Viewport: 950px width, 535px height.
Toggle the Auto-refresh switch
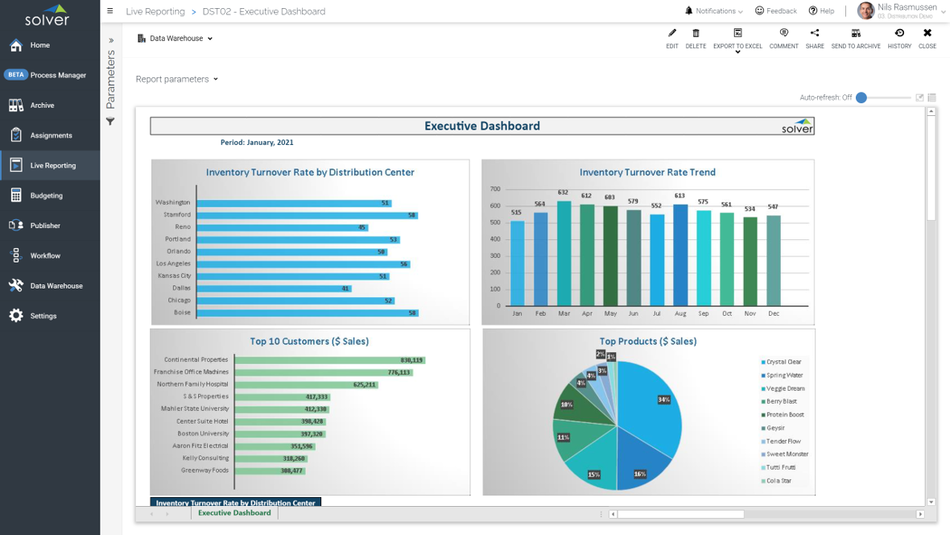coord(866,98)
